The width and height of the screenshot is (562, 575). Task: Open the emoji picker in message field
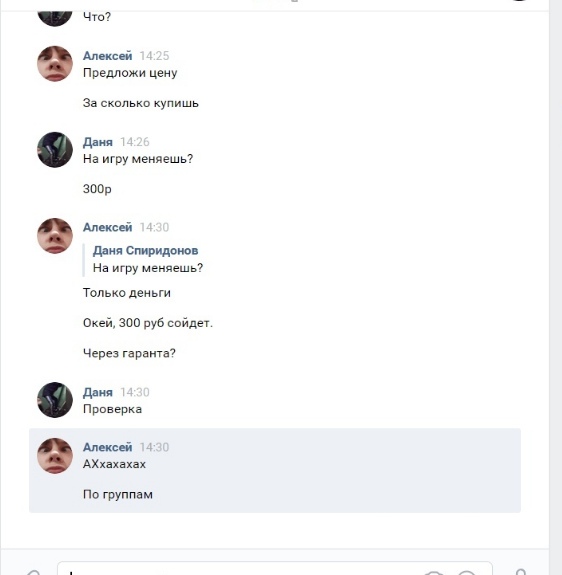click(x=467, y=572)
